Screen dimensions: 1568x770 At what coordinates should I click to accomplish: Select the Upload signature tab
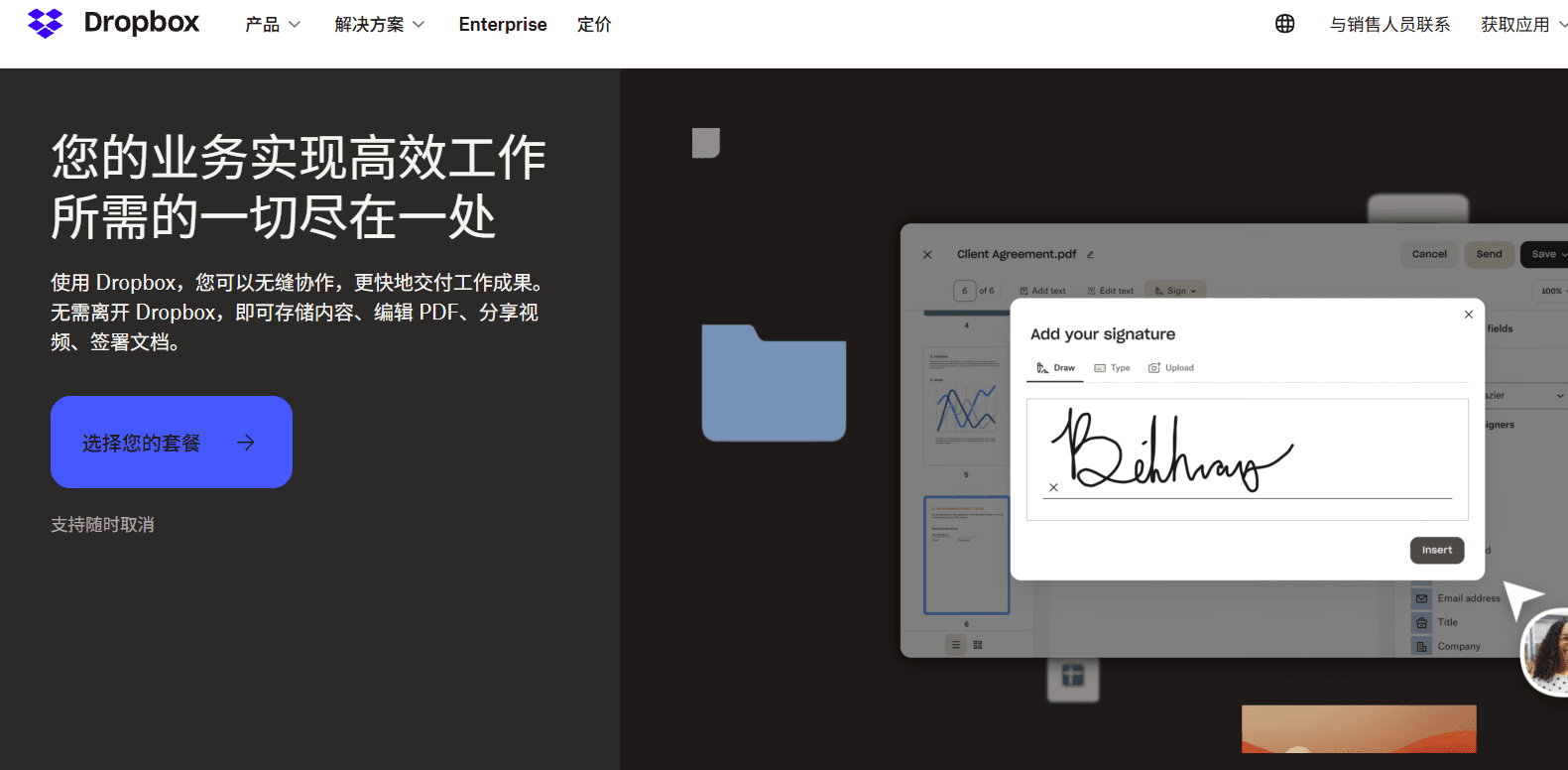(x=1171, y=368)
